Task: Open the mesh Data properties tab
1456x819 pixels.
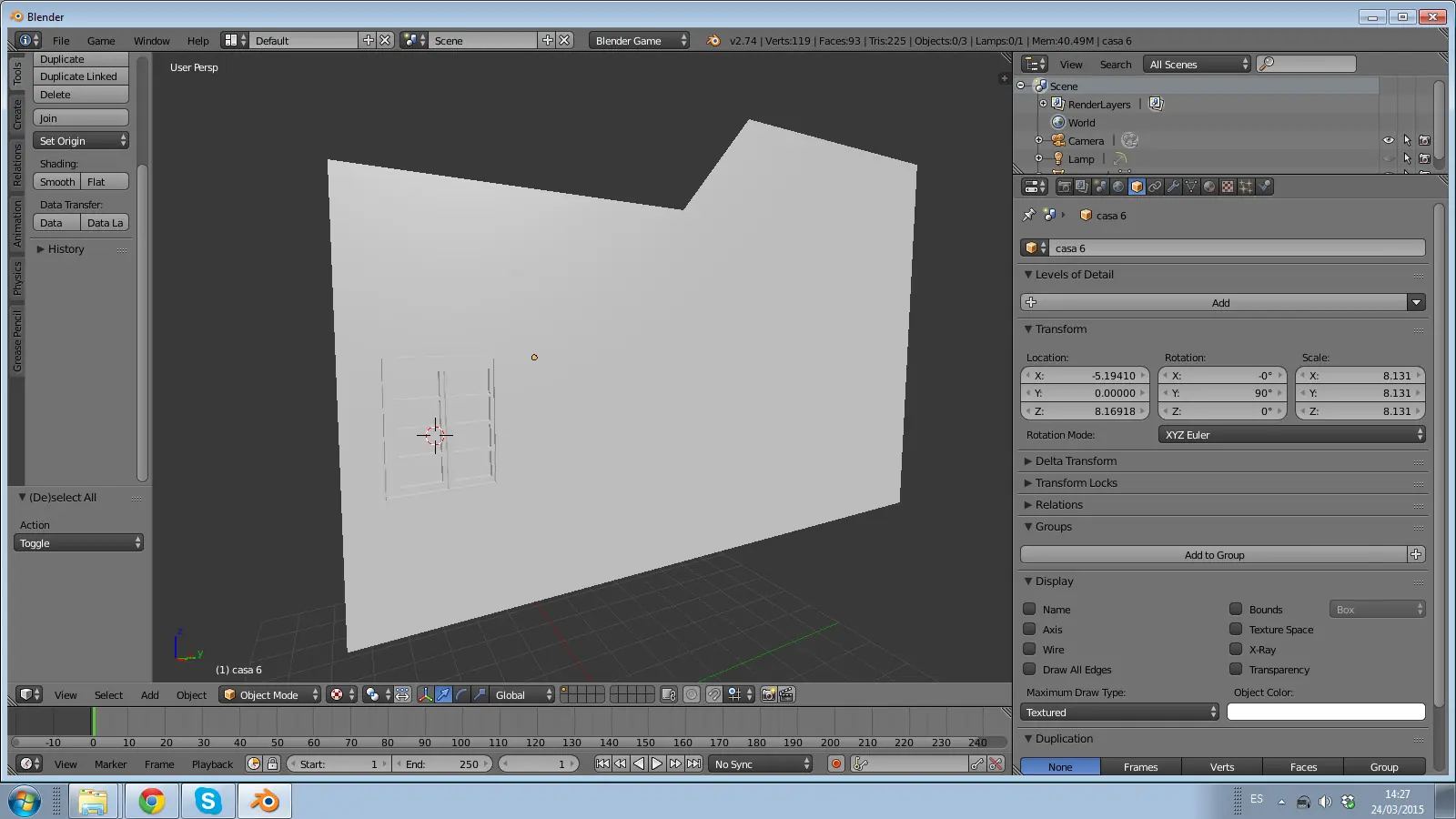Action: click(x=1191, y=187)
